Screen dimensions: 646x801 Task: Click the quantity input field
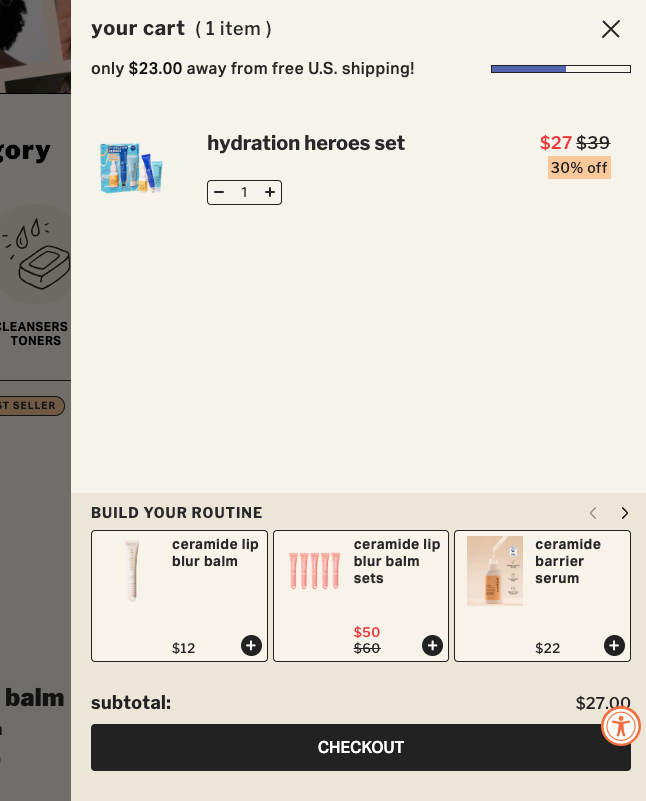(x=244, y=192)
